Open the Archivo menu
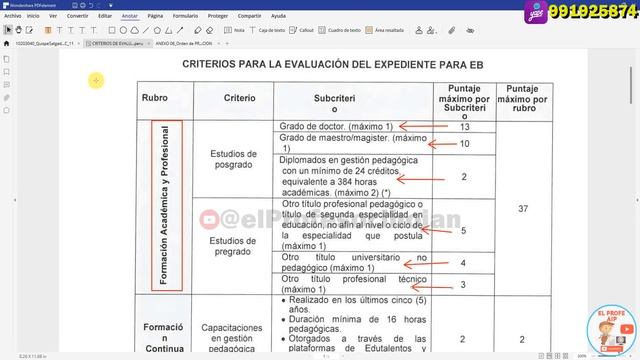The image size is (640, 360). coord(13,16)
